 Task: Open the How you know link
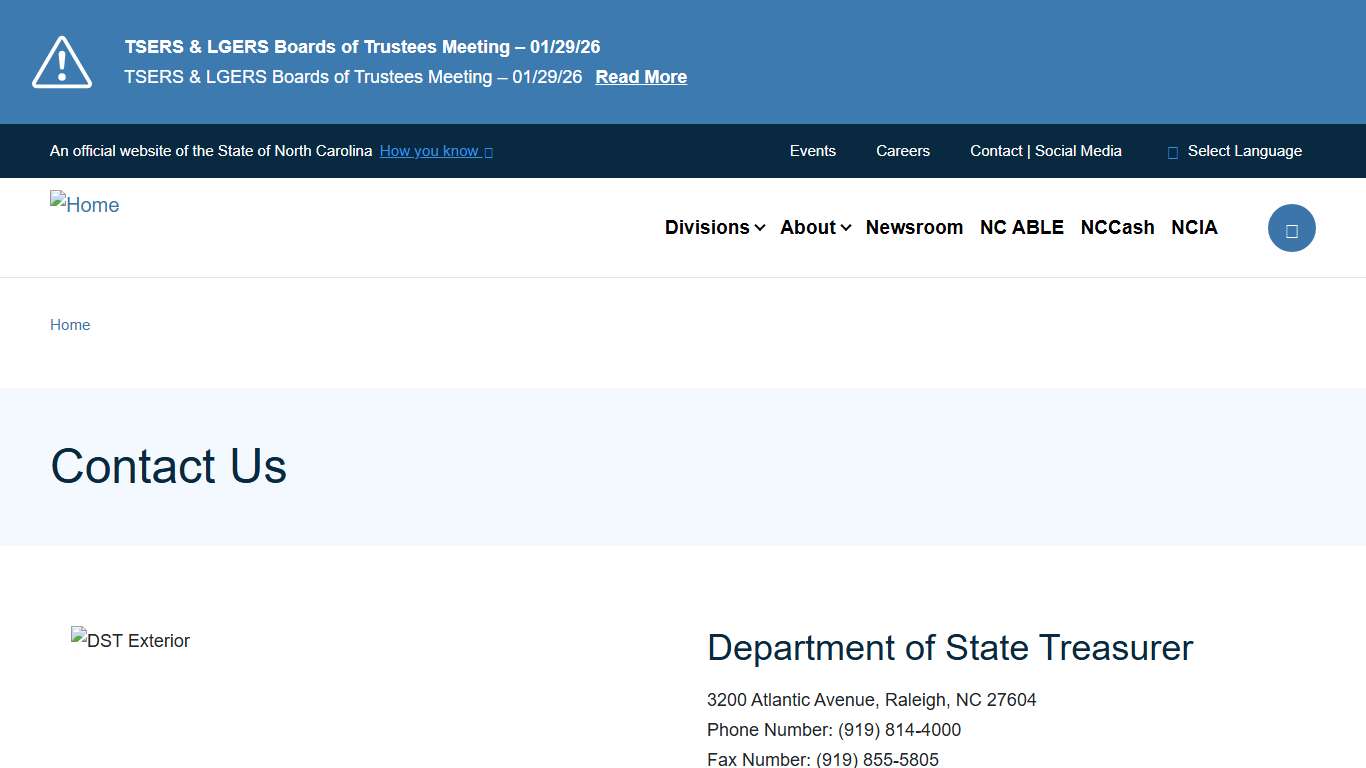(429, 151)
